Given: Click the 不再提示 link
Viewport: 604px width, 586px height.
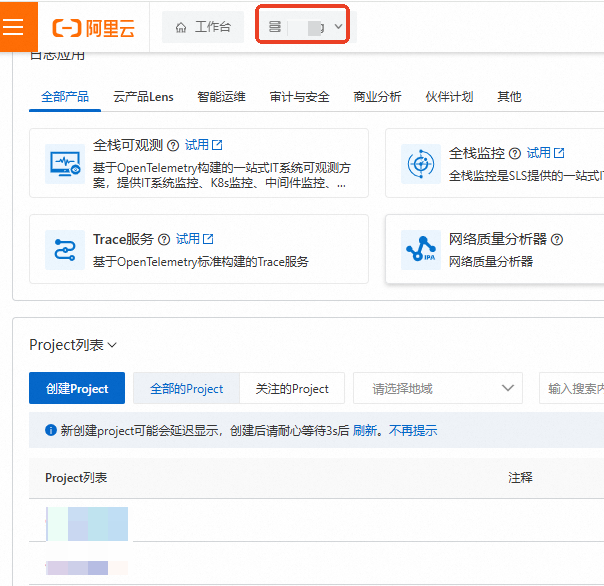Looking at the screenshot, I should (x=413, y=430).
